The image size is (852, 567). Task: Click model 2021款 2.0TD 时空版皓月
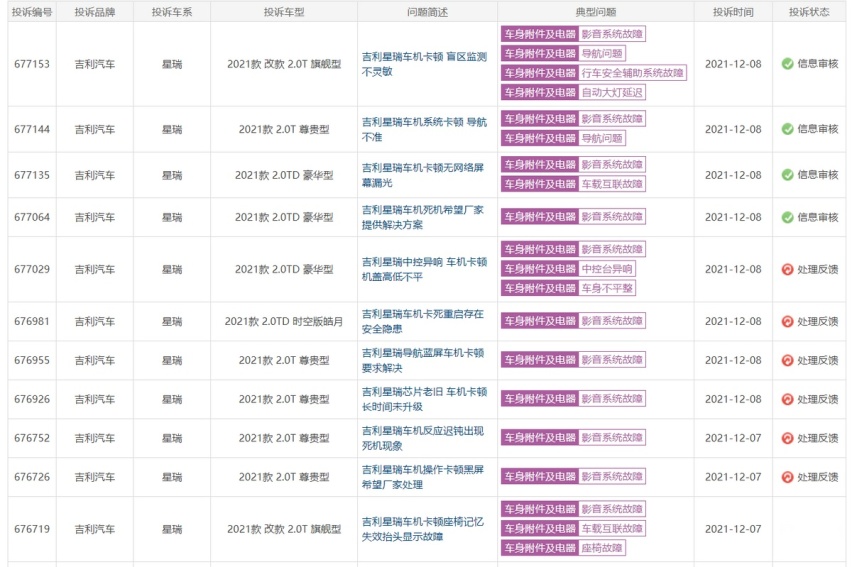click(284, 322)
